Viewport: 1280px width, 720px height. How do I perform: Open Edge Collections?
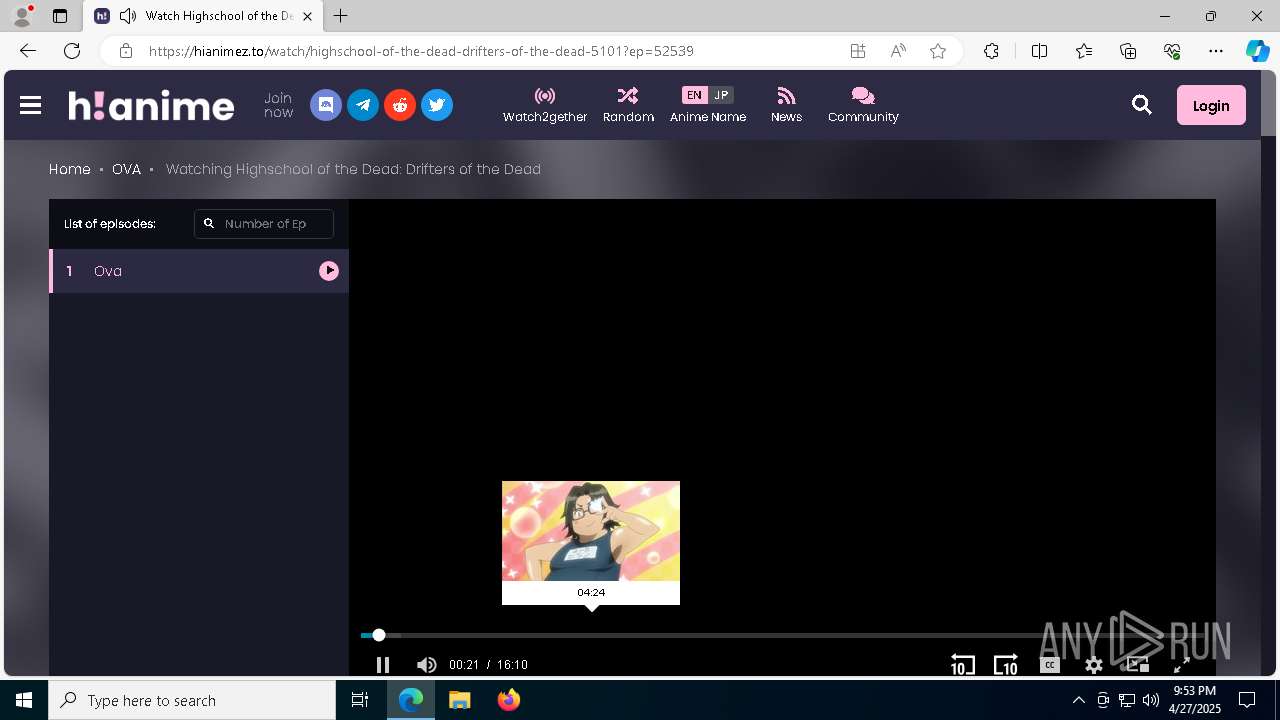[x=1128, y=51]
